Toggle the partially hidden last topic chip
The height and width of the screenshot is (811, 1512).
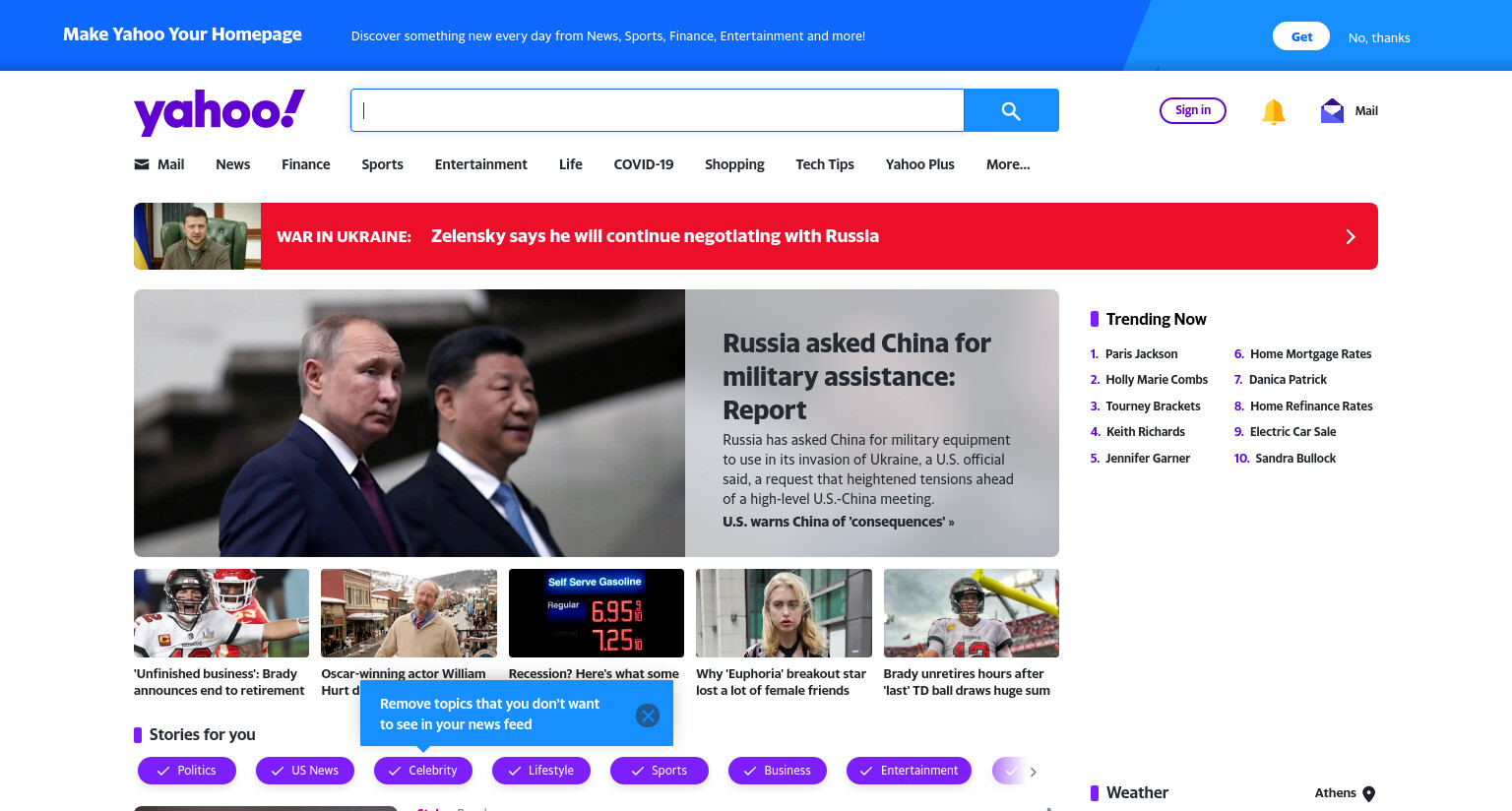pos(1008,771)
